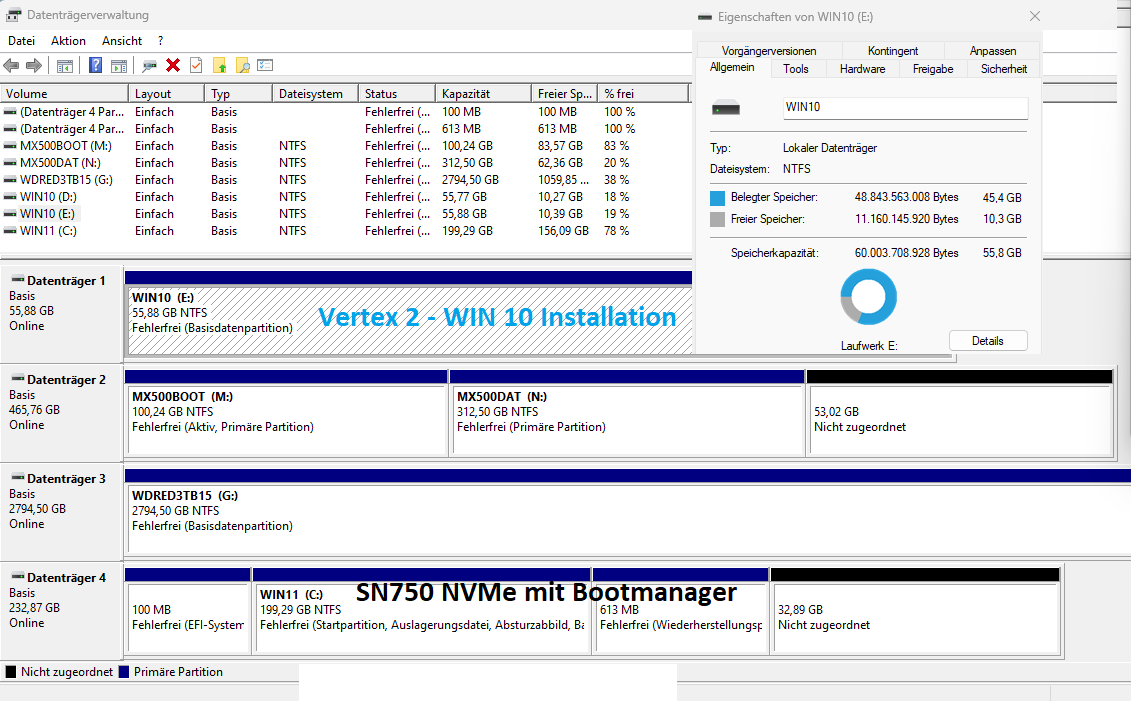Switch to the Kontingent tab

coord(893,50)
